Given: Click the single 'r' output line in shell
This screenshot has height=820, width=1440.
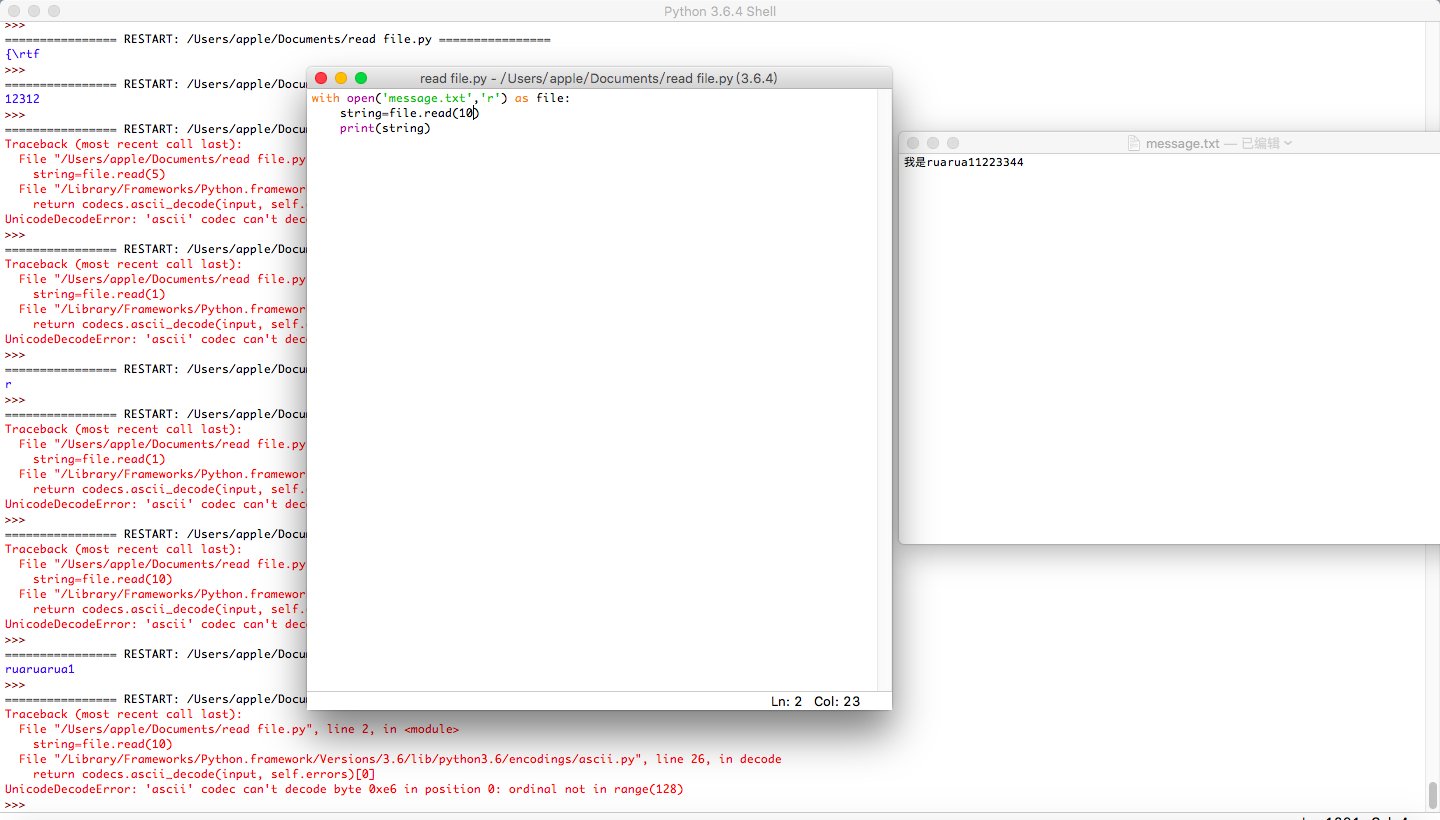Looking at the screenshot, I should click(x=8, y=384).
